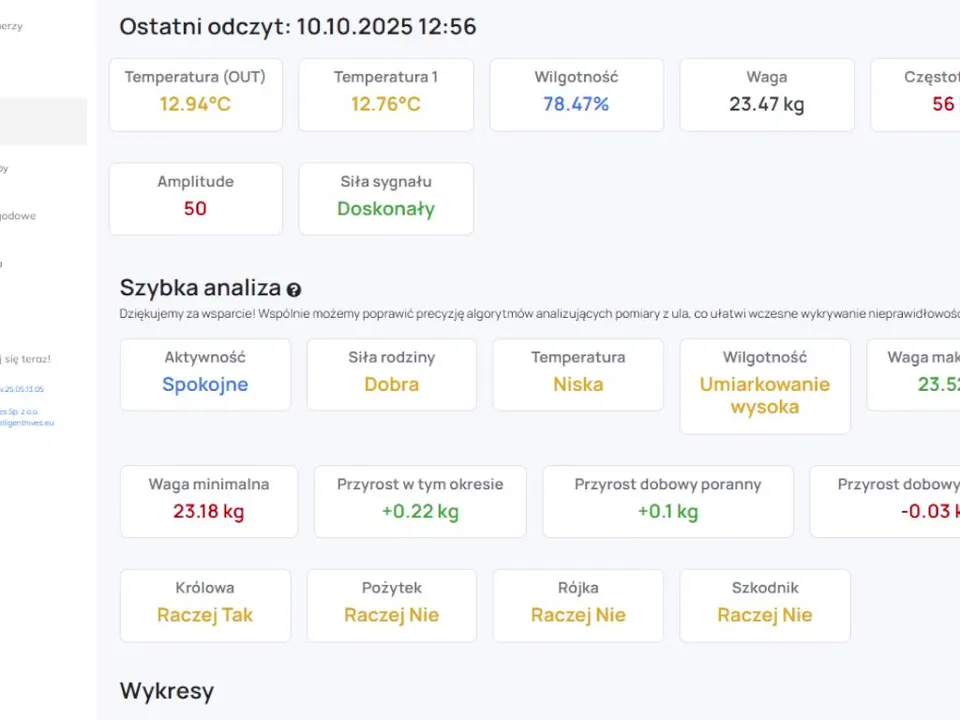Click the Wilgotność 78.47% card
Viewport: 960px width, 720px height.
click(x=576, y=94)
